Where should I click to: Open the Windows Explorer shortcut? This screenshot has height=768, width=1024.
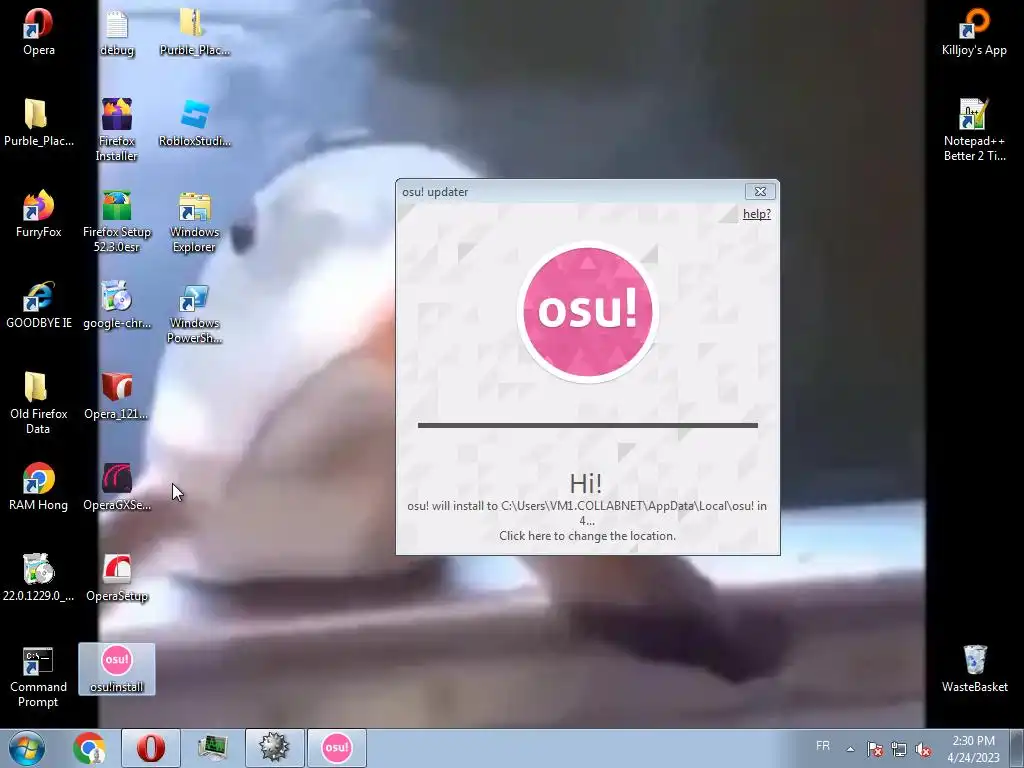[195, 221]
